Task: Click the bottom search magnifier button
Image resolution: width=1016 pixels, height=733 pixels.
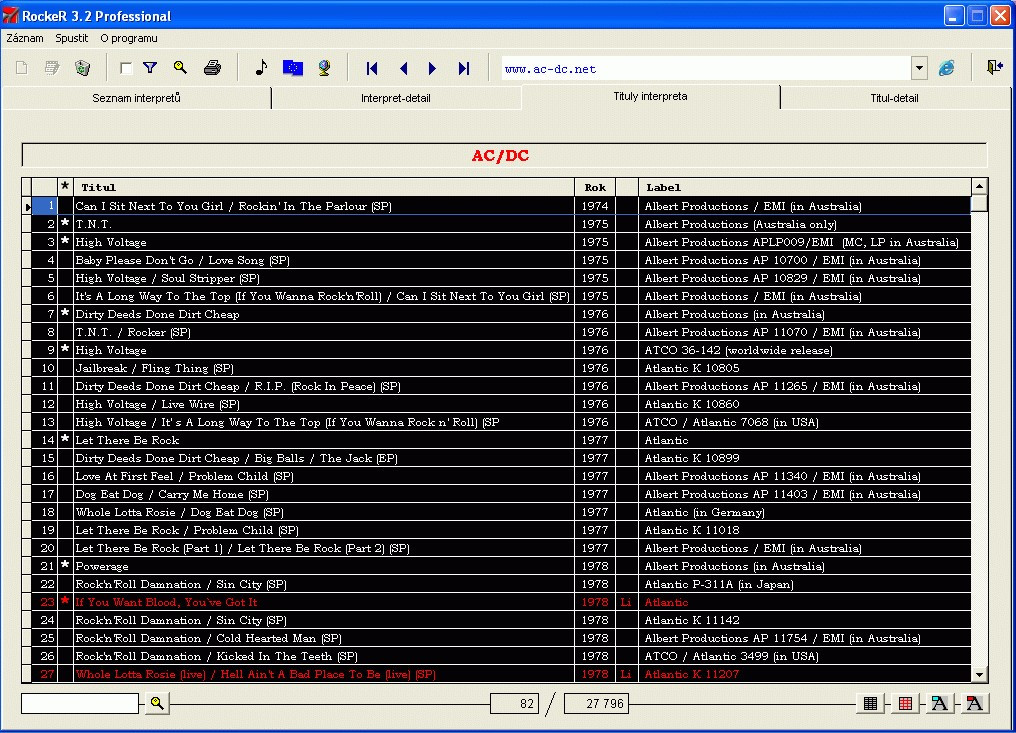Action: pos(157,703)
